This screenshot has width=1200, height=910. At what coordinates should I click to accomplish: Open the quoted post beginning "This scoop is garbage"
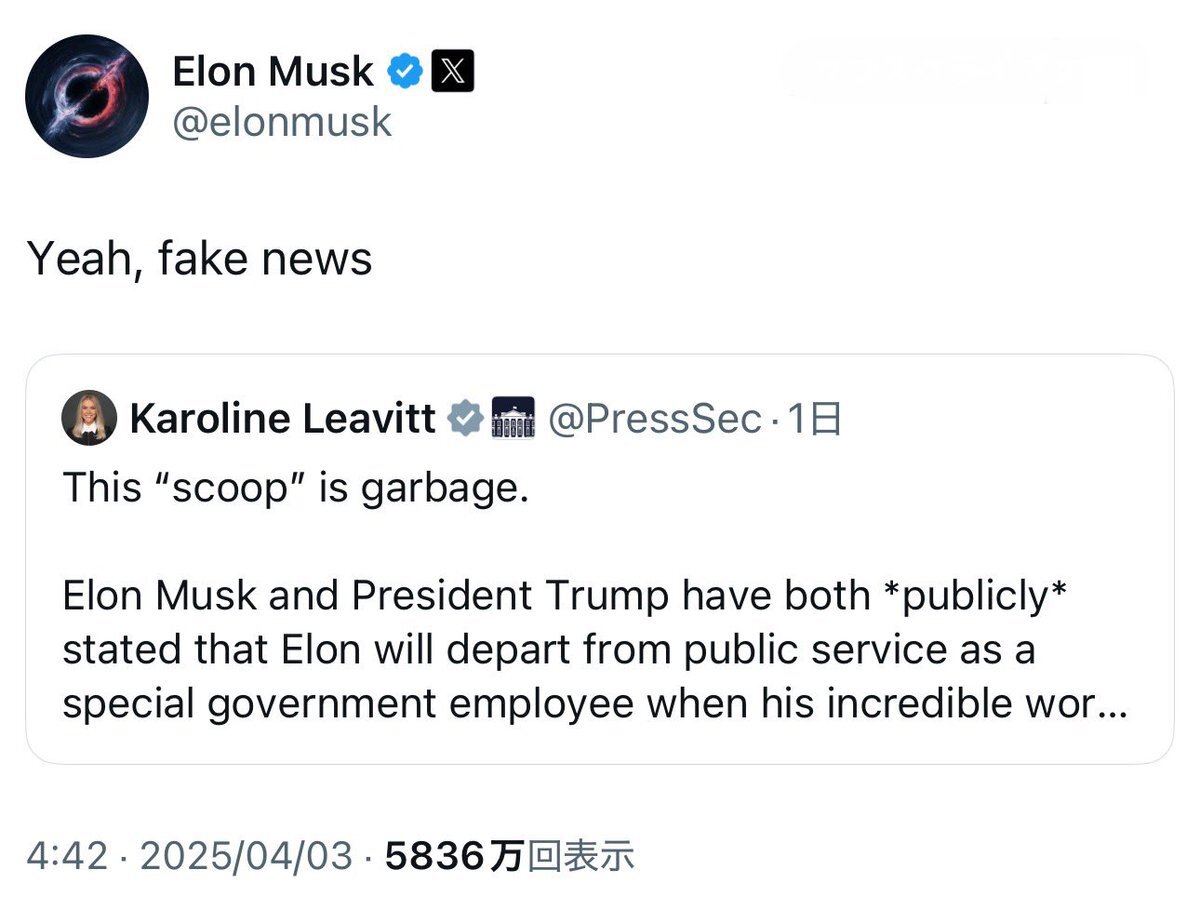[599, 559]
